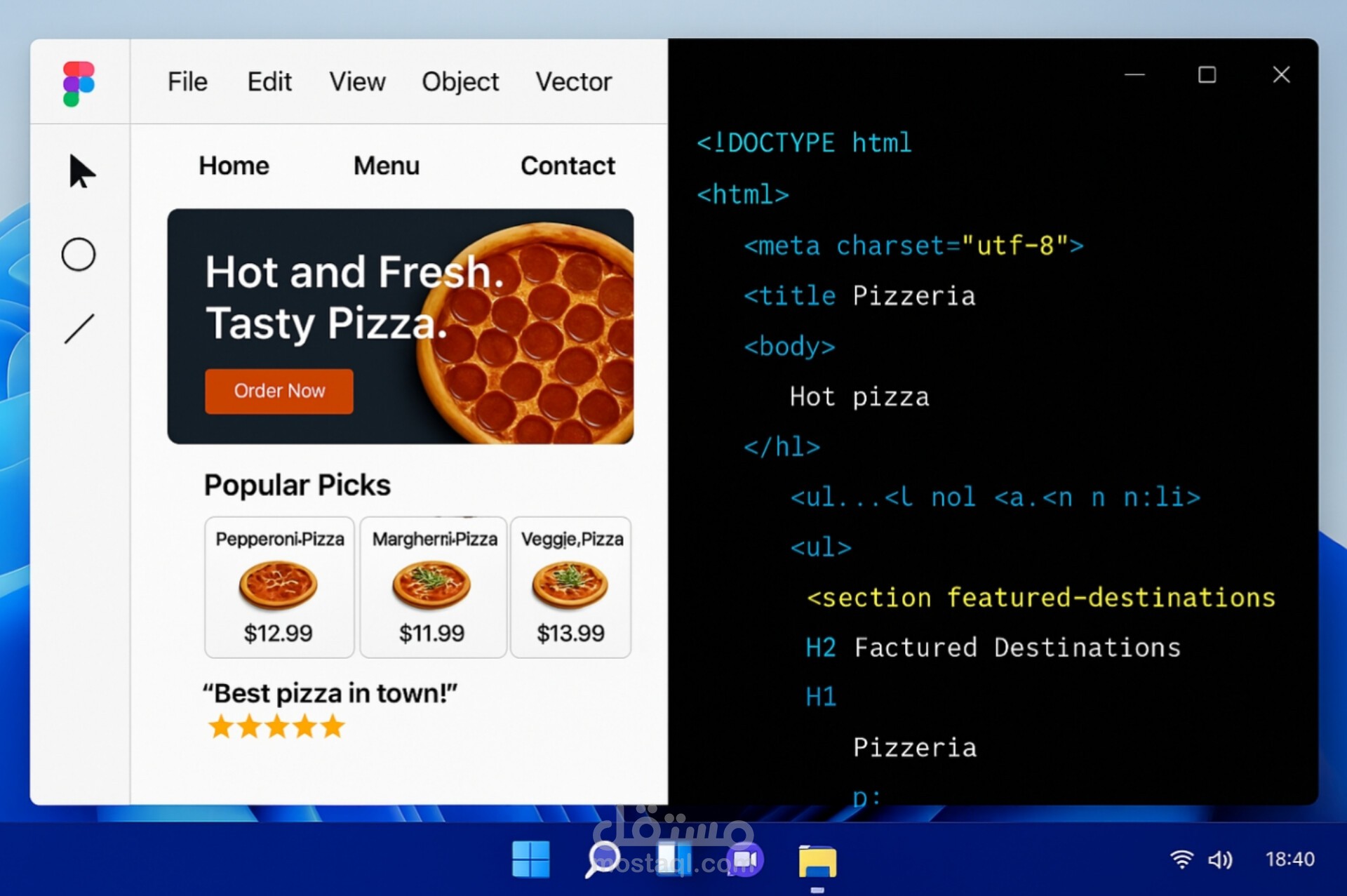The image size is (1347, 896).
Task: Click the '<body>' code line
Action: [x=789, y=347]
